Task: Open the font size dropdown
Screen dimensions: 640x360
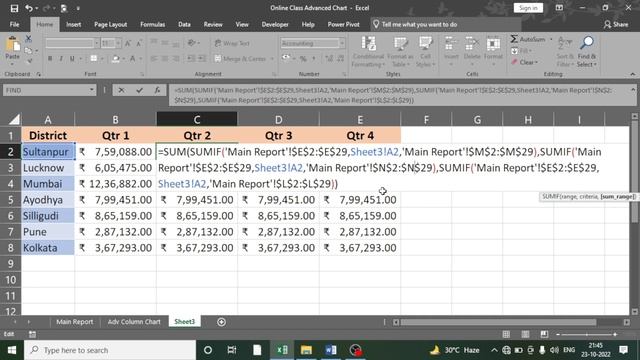Action: pos(118,43)
